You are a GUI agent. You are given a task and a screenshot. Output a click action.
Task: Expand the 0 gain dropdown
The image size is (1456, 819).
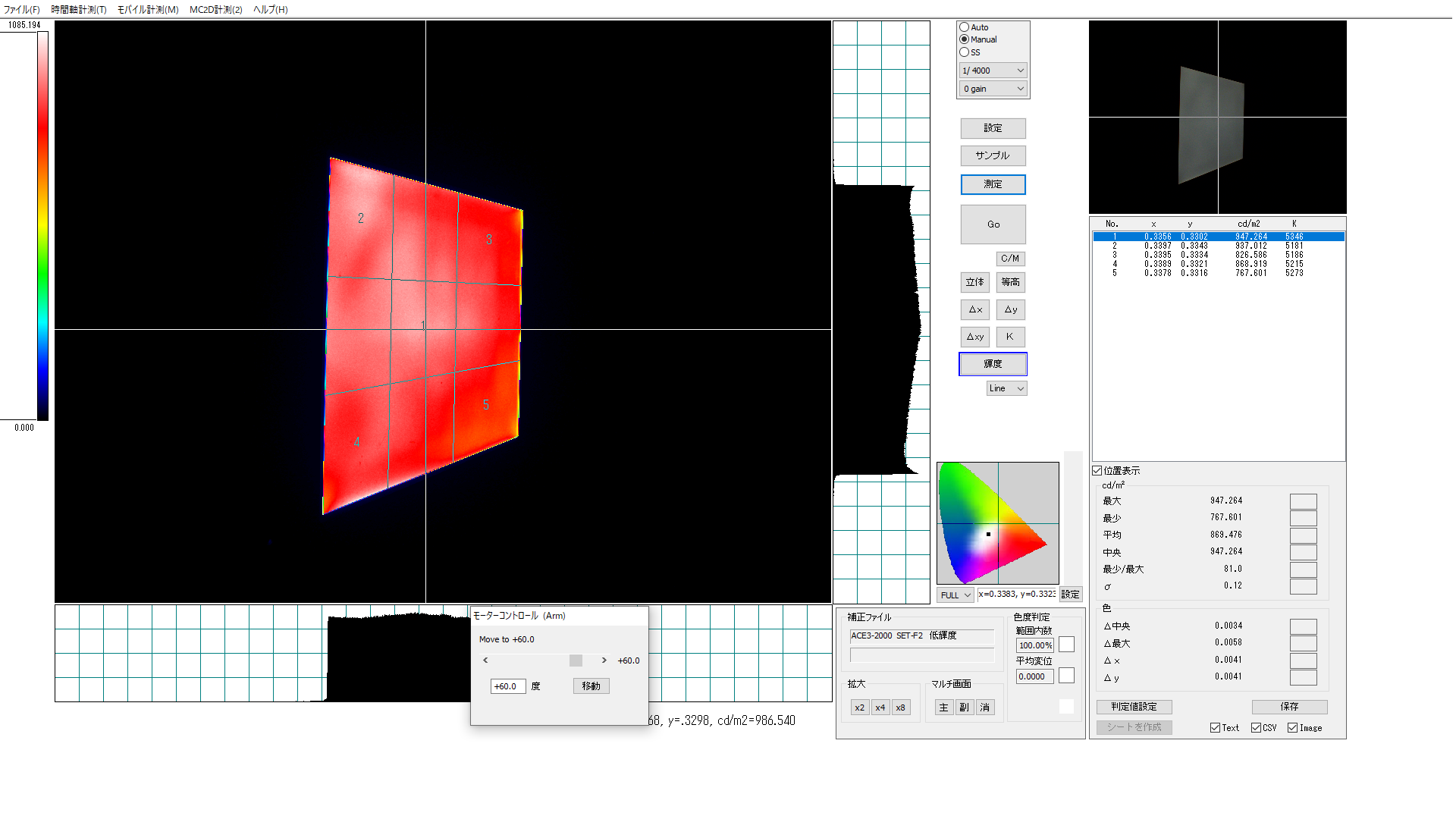pyautogui.click(x=993, y=89)
